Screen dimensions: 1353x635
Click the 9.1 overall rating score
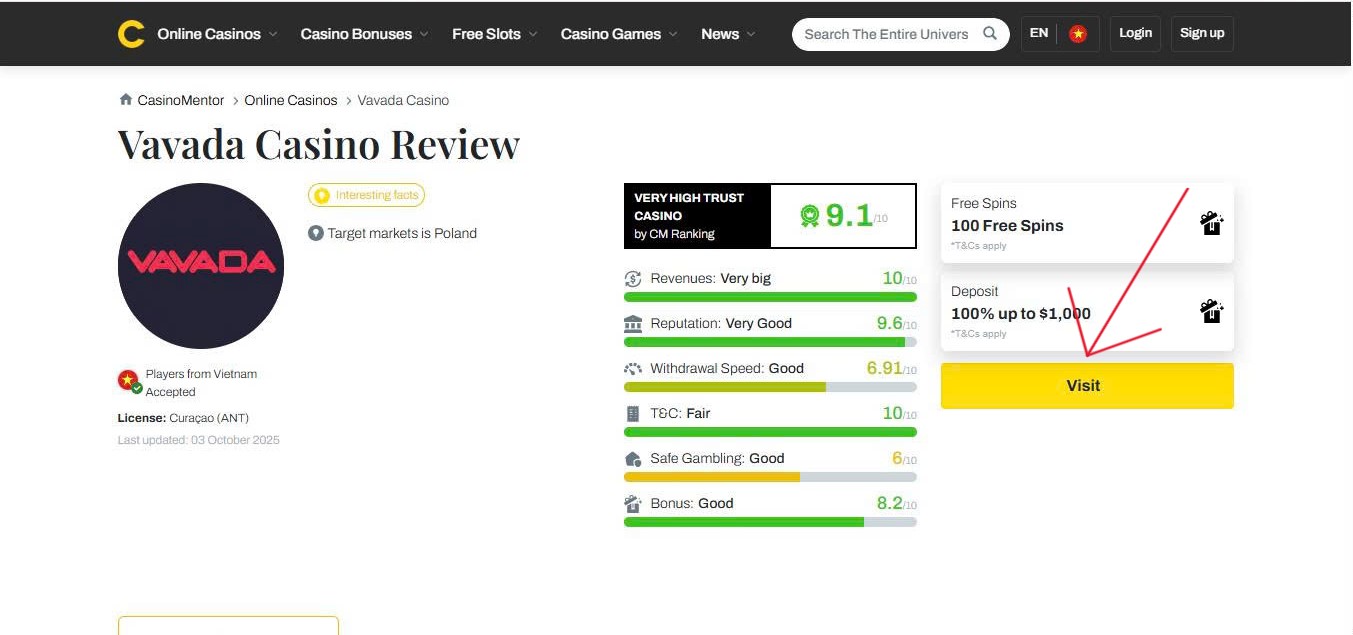click(849, 215)
